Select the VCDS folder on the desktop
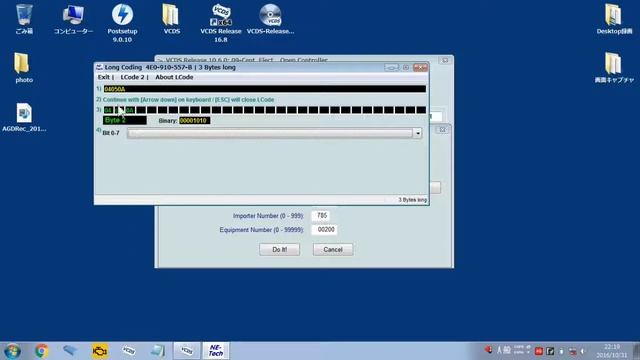This screenshot has height=360, width=640. pos(171,19)
